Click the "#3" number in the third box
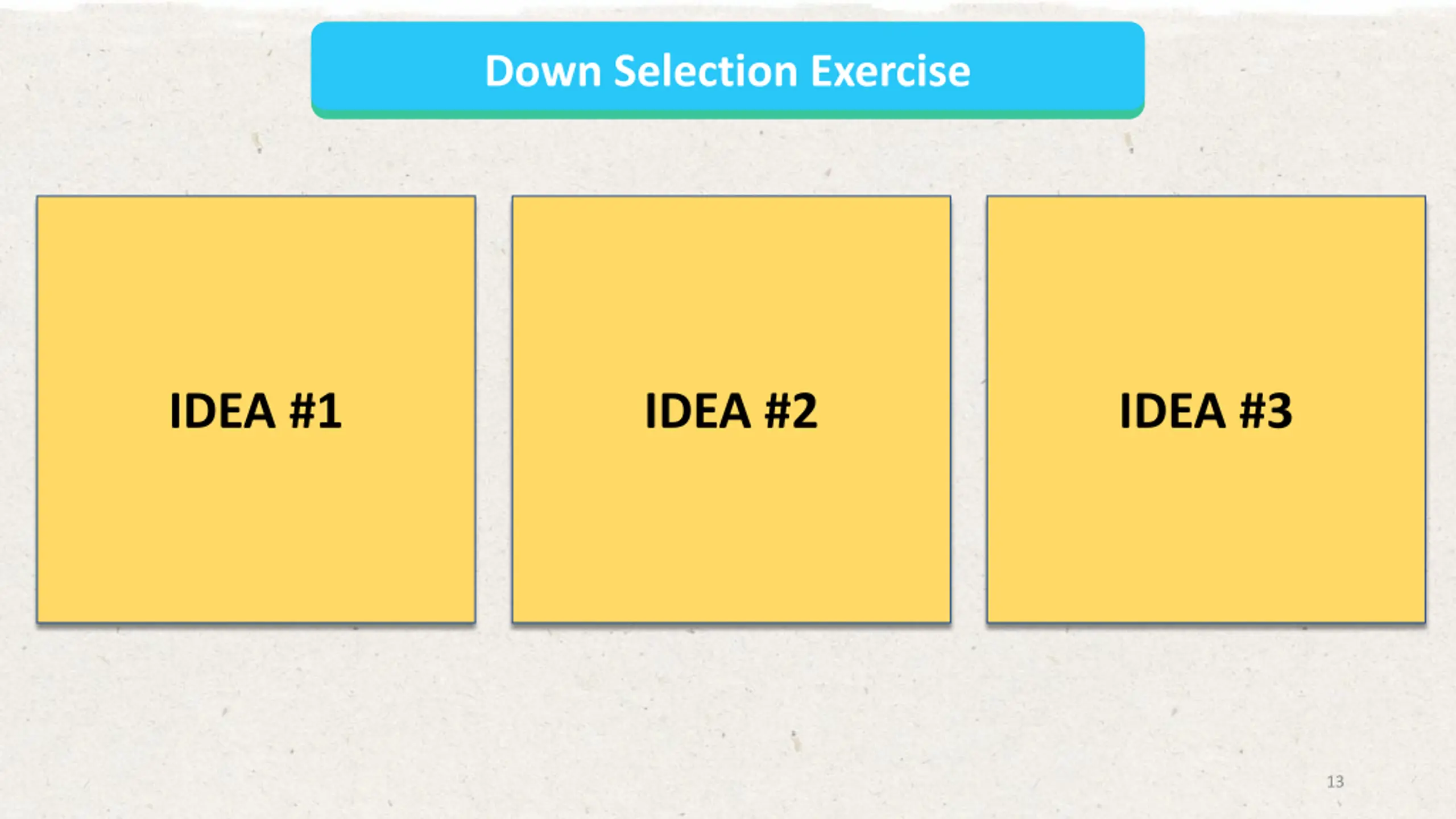Screen dimensions: 1456x819 pyautogui.click(x=1266, y=411)
